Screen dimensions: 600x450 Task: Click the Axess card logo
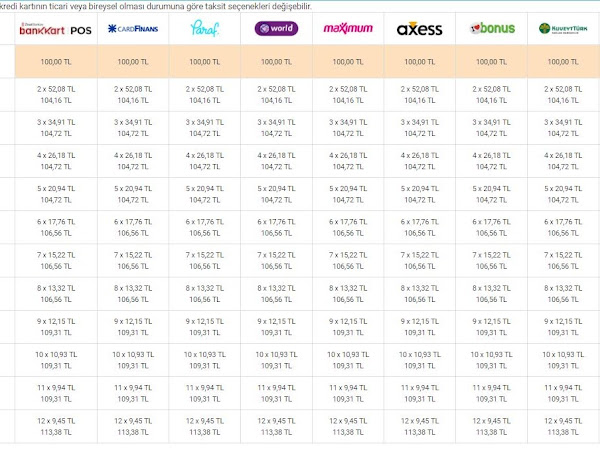click(419, 29)
